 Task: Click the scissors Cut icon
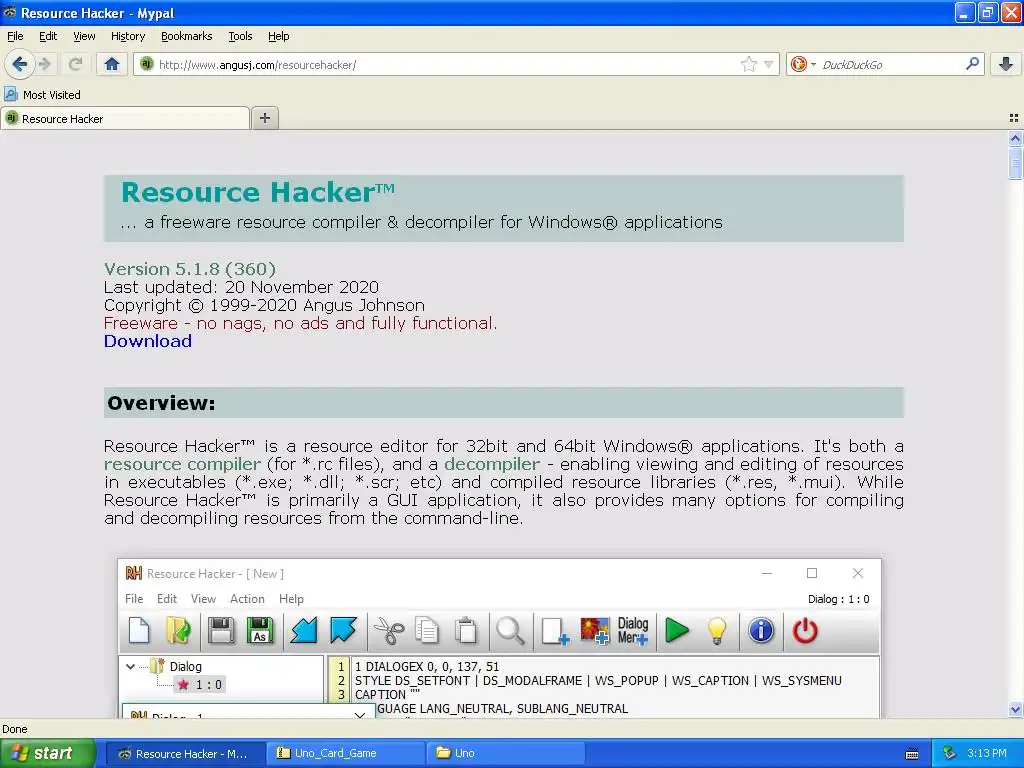(x=389, y=631)
